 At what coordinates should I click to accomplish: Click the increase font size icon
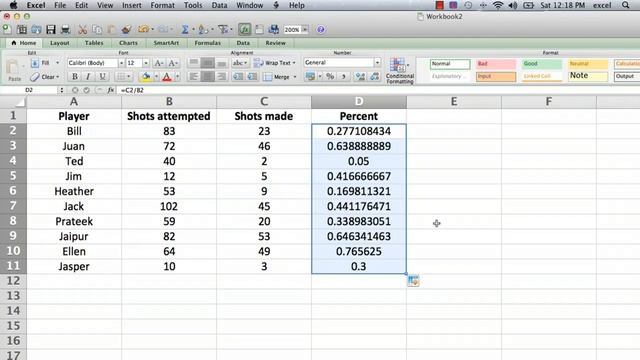pos(158,63)
